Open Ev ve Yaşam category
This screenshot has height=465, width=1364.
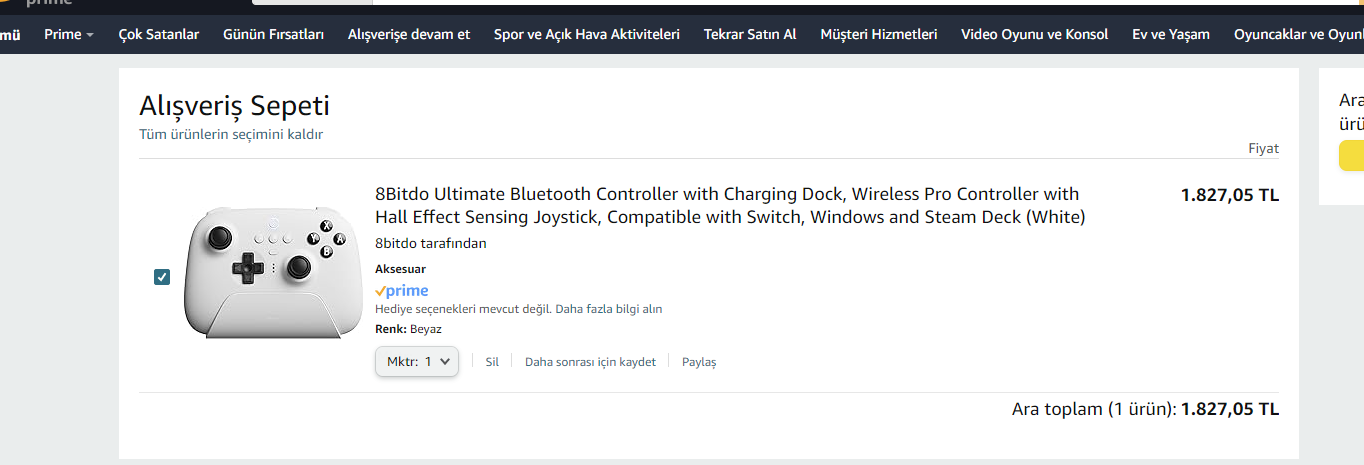[1170, 34]
